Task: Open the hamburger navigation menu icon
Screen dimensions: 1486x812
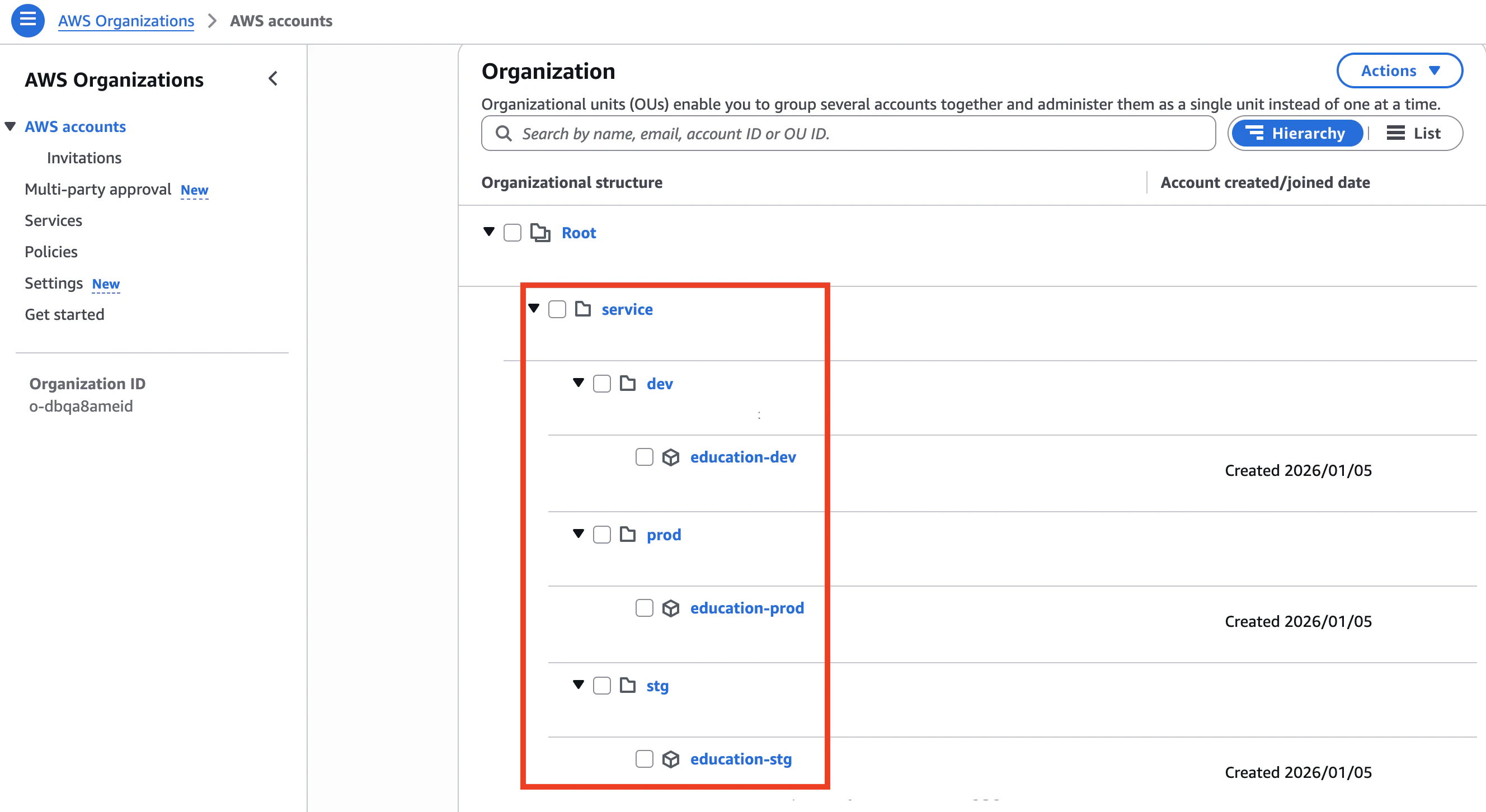Action: (27, 20)
